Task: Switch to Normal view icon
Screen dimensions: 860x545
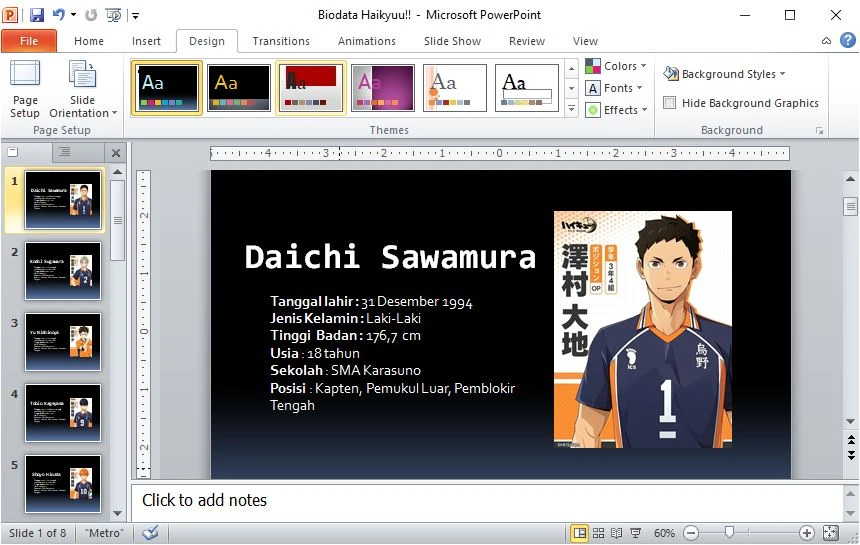Action: pos(580,533)
